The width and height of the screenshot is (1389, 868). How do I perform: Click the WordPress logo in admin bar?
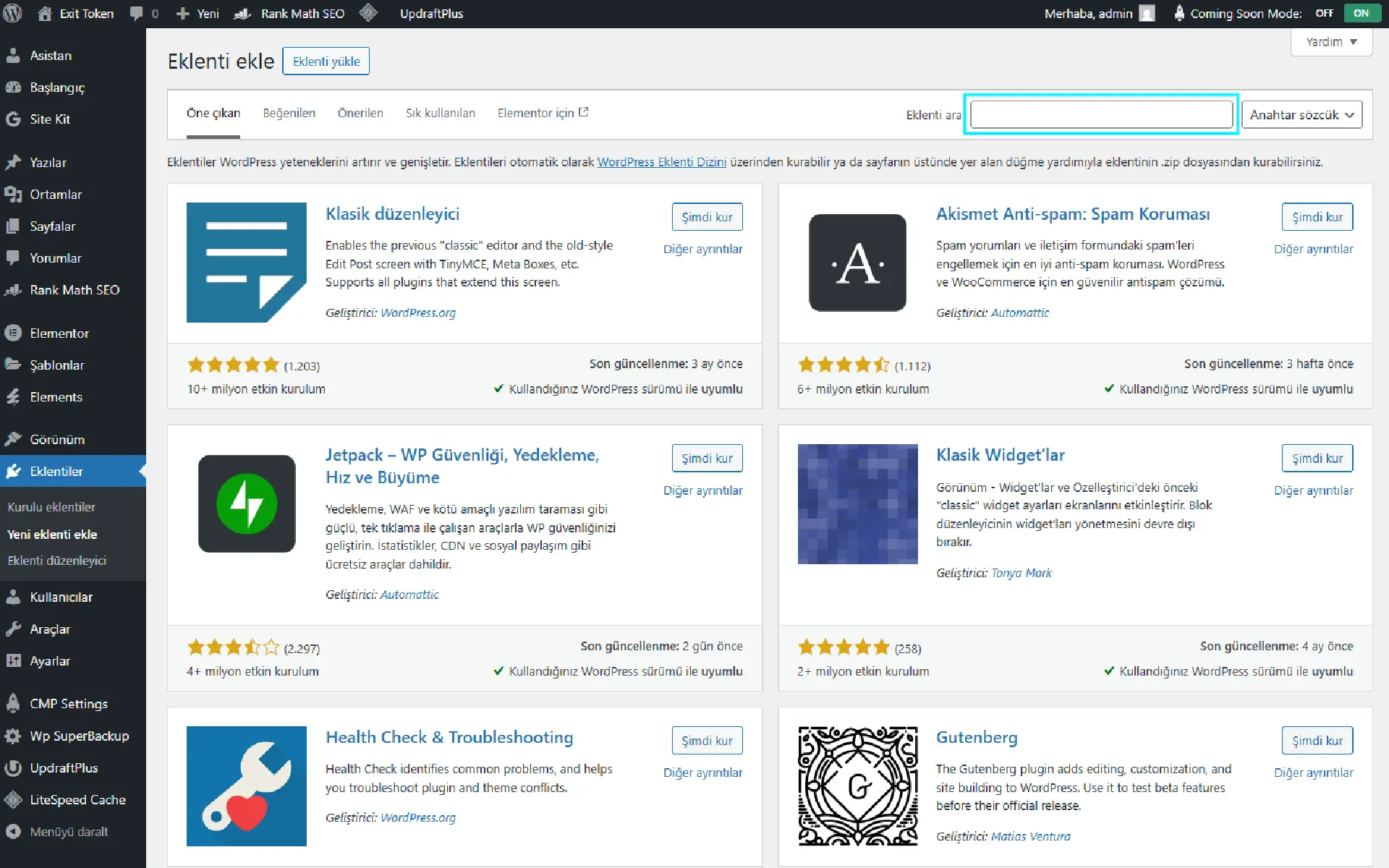[x=13, y=13]
